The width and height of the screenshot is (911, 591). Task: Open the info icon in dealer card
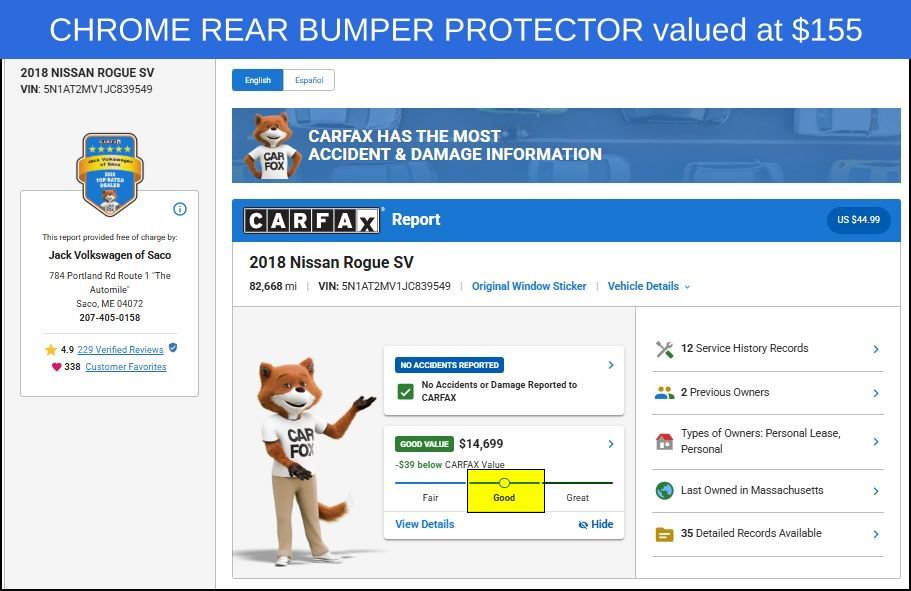pos(180,209)
